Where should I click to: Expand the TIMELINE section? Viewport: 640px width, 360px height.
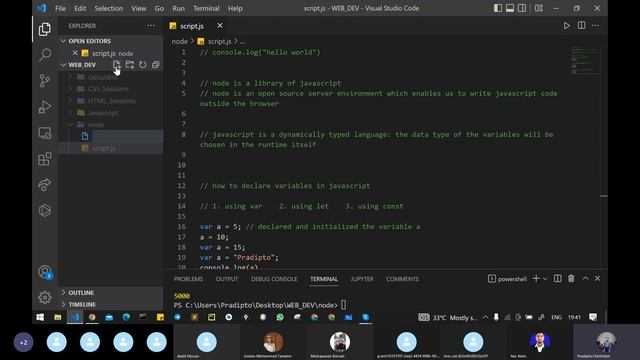(x=111, y=304)
